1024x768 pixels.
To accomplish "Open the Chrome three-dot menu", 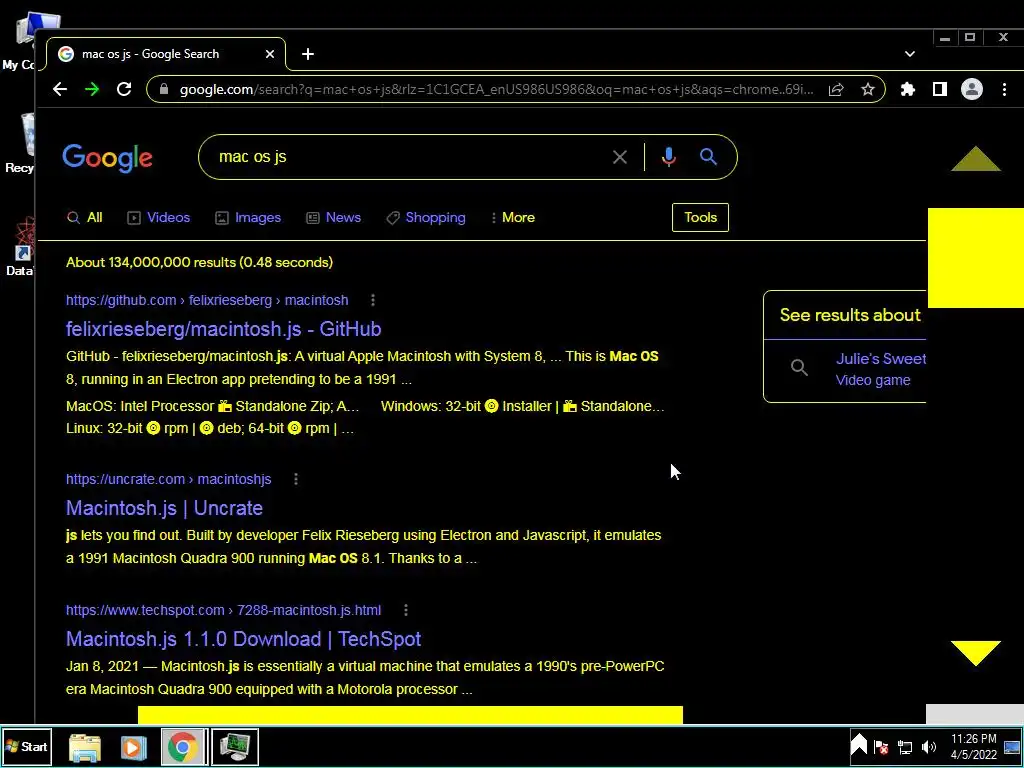I will tap(1004, 89).
